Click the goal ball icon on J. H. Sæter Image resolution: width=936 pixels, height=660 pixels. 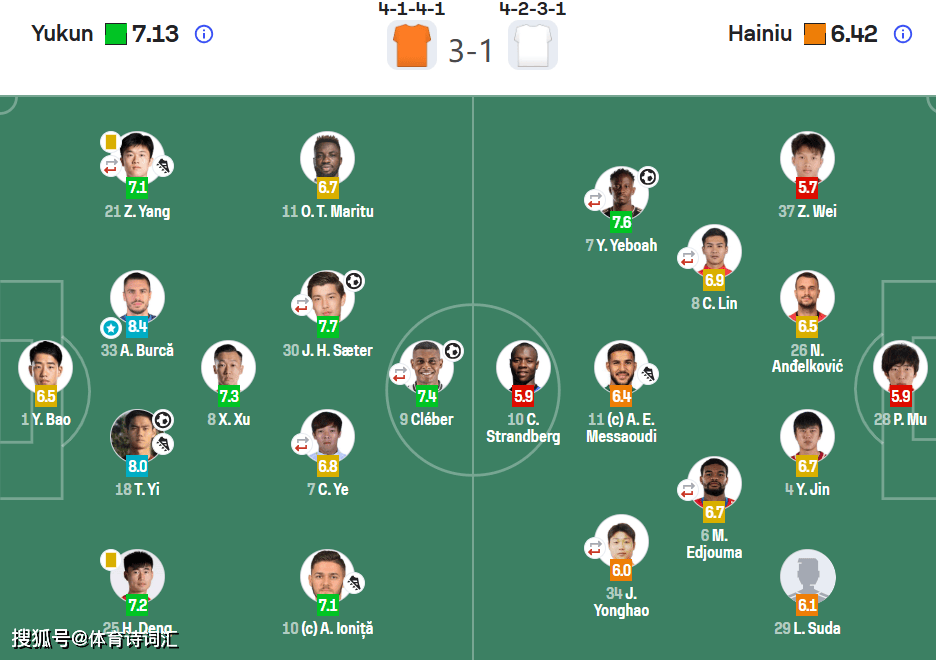coord(354,282)
